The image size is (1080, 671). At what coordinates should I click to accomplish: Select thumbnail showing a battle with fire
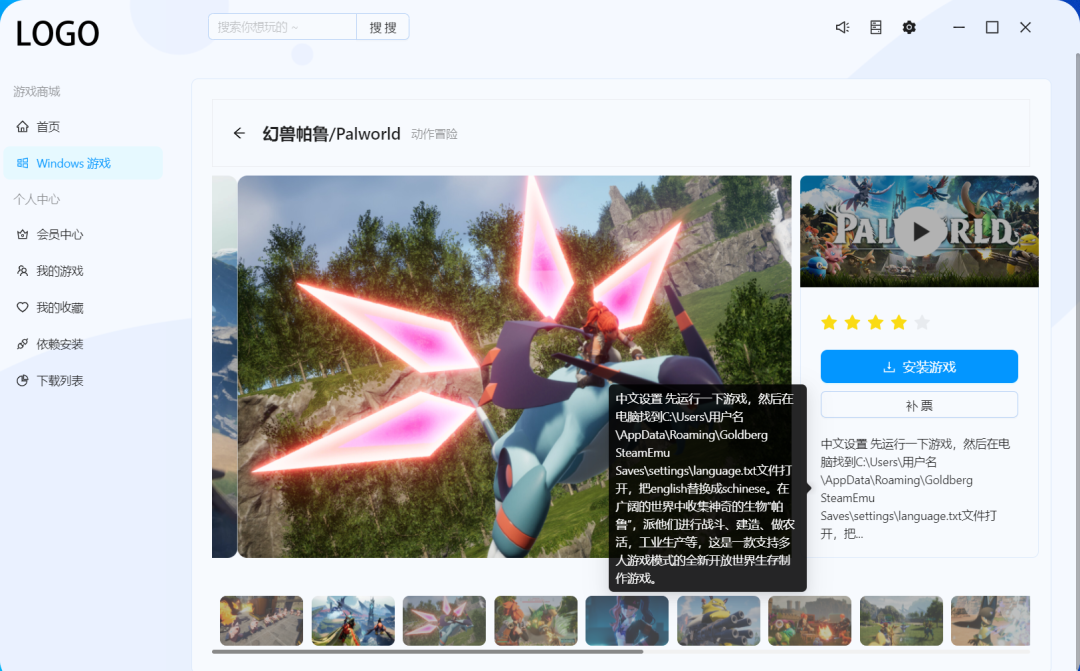pos(810,621)
